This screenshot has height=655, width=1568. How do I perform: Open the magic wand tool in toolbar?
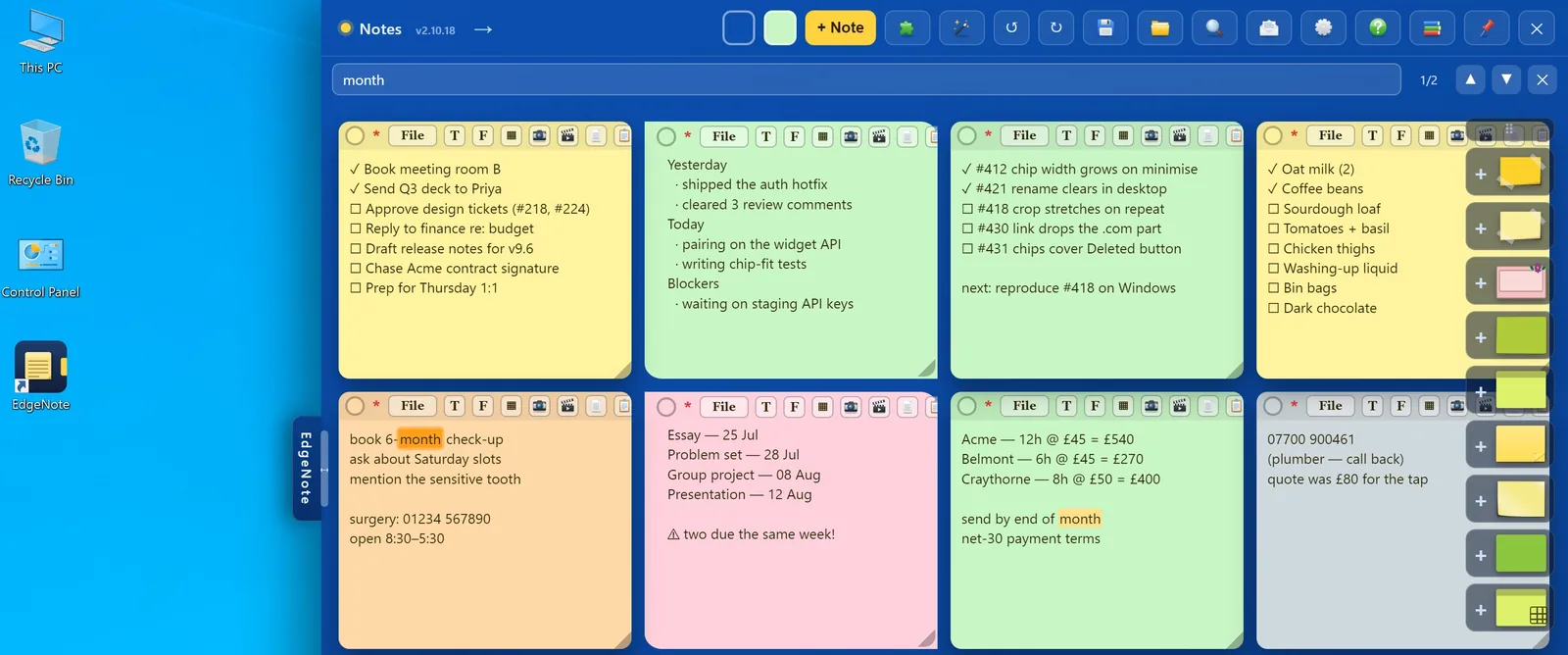(961, 28)
